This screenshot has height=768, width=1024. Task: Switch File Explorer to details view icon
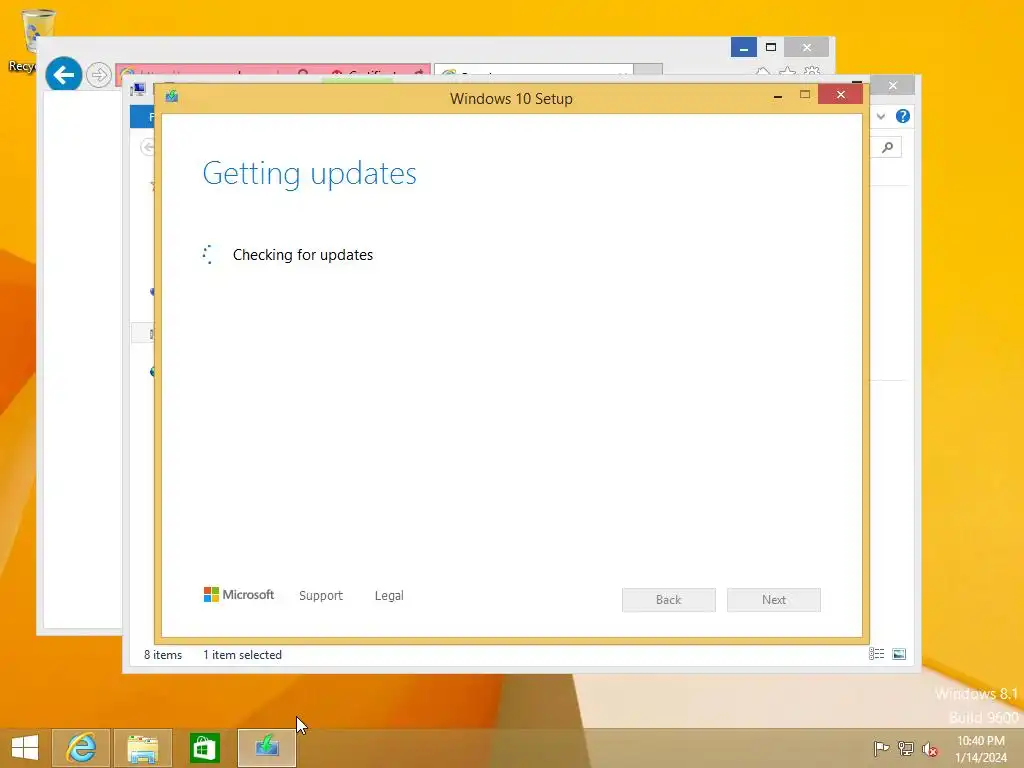[x=876, y=654]
